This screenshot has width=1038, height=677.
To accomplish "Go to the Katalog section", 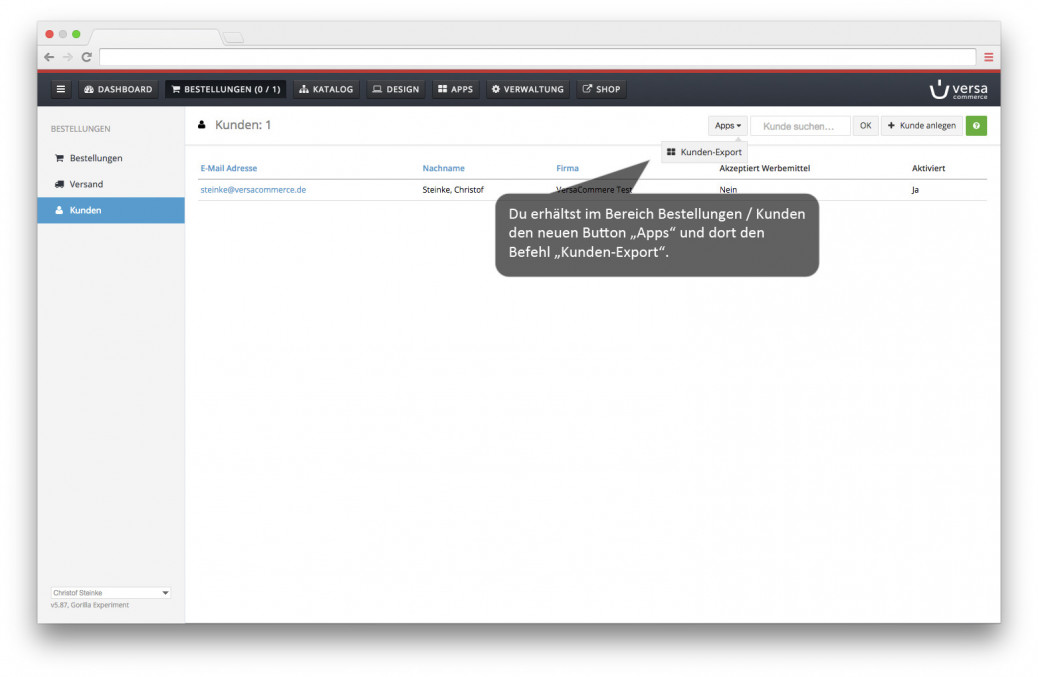I will 326,89.
